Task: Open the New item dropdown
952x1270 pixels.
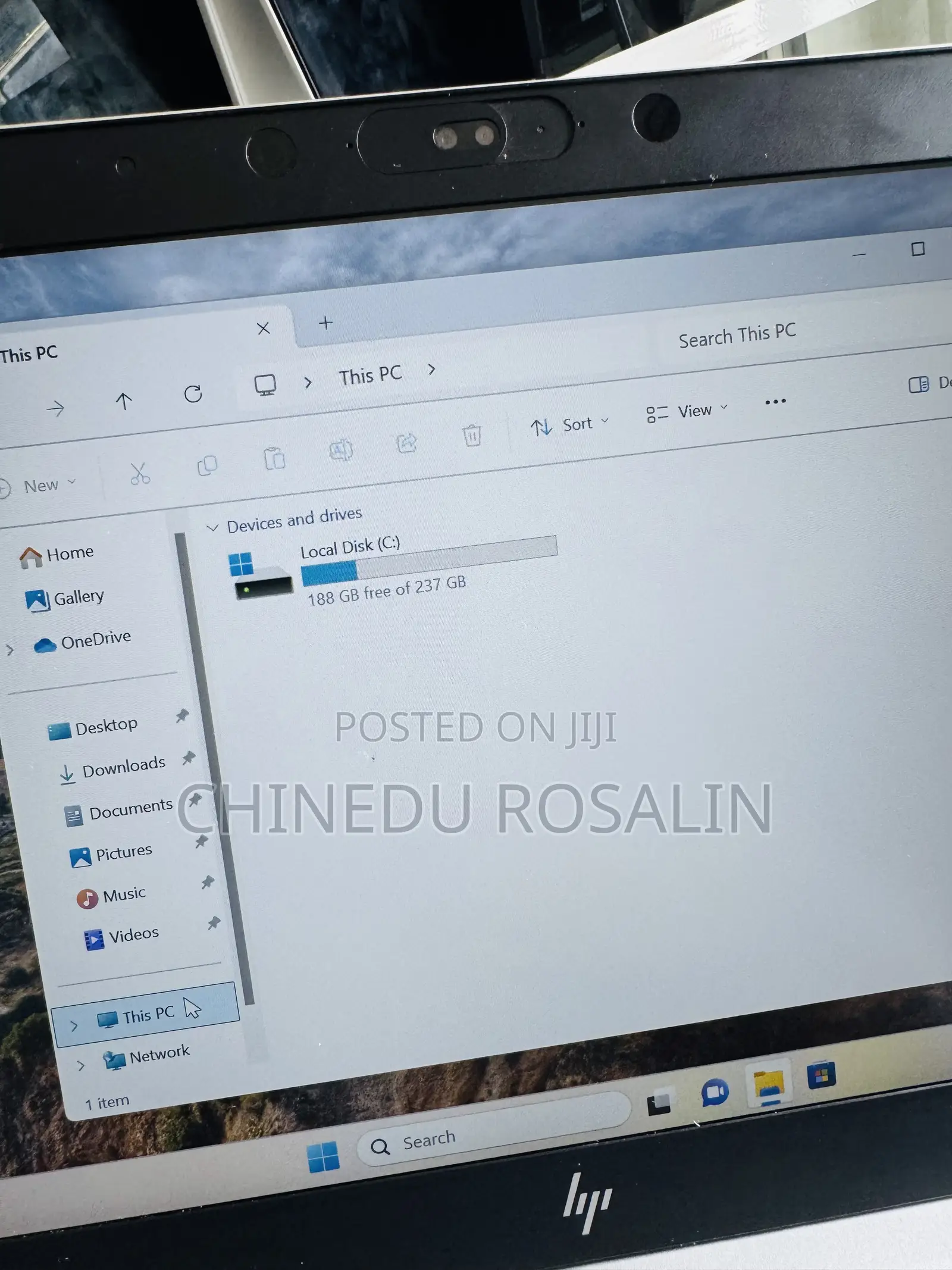Action: 39,486
